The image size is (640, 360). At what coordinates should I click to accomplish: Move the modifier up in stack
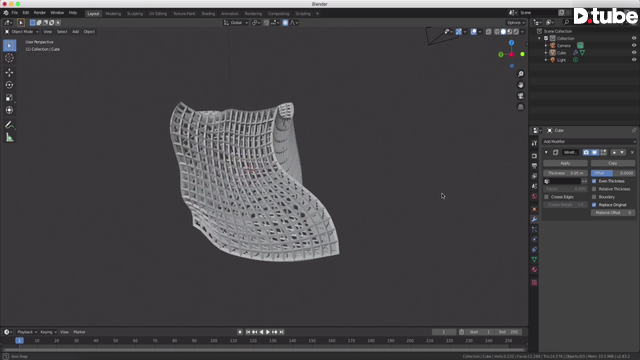[x=614, y=152]
